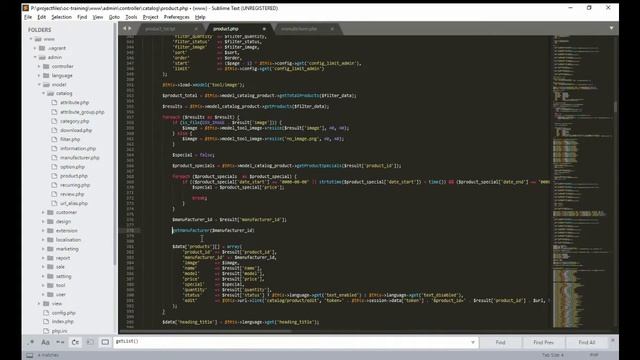Viewport: 640px width, 360px height.
Task: Open filter.php file icon in sidebar
Action: [54, 139]
